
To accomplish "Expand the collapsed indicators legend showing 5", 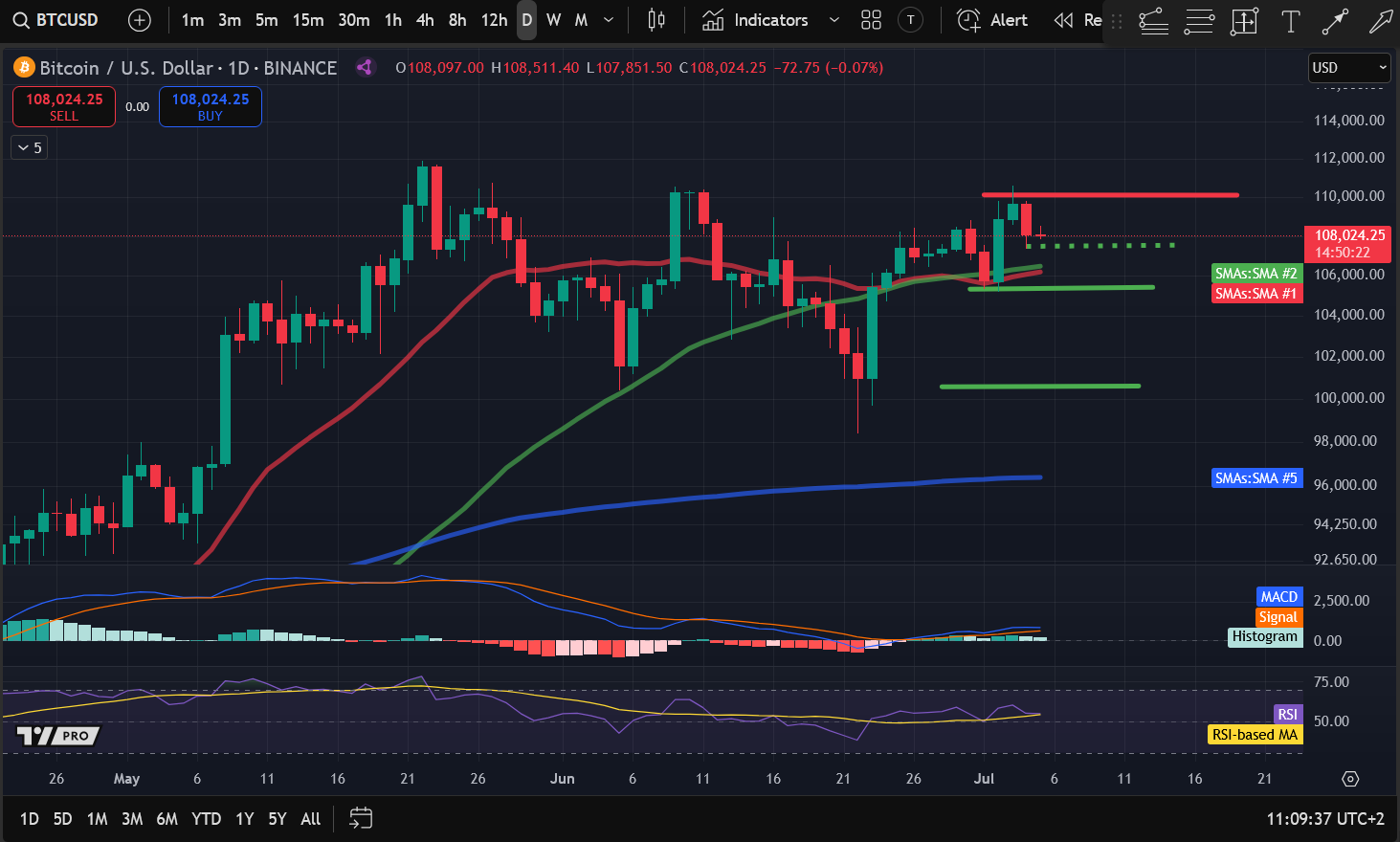I will click(30, 147).
